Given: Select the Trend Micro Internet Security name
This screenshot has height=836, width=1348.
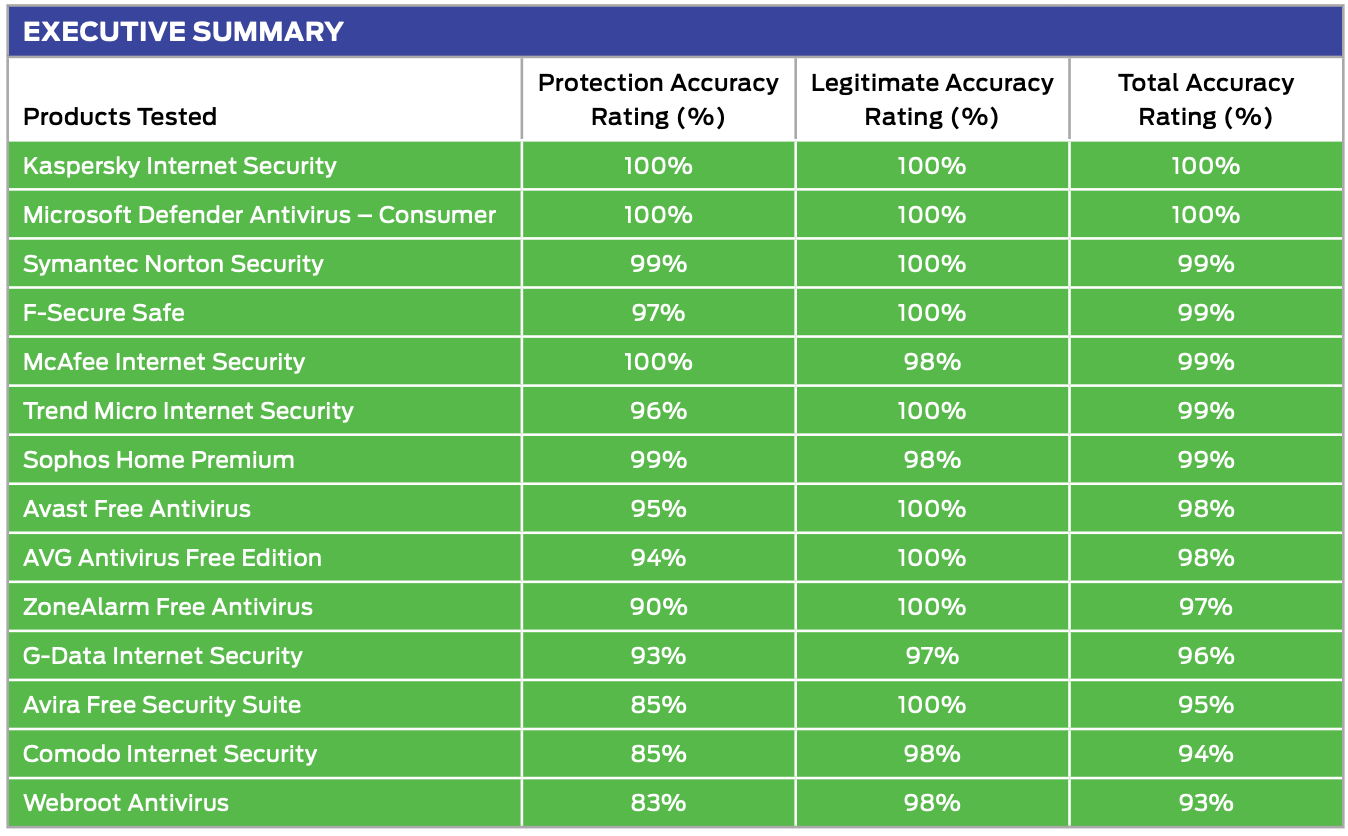Looking at the screenshot, I should click(x=188, y=411).
